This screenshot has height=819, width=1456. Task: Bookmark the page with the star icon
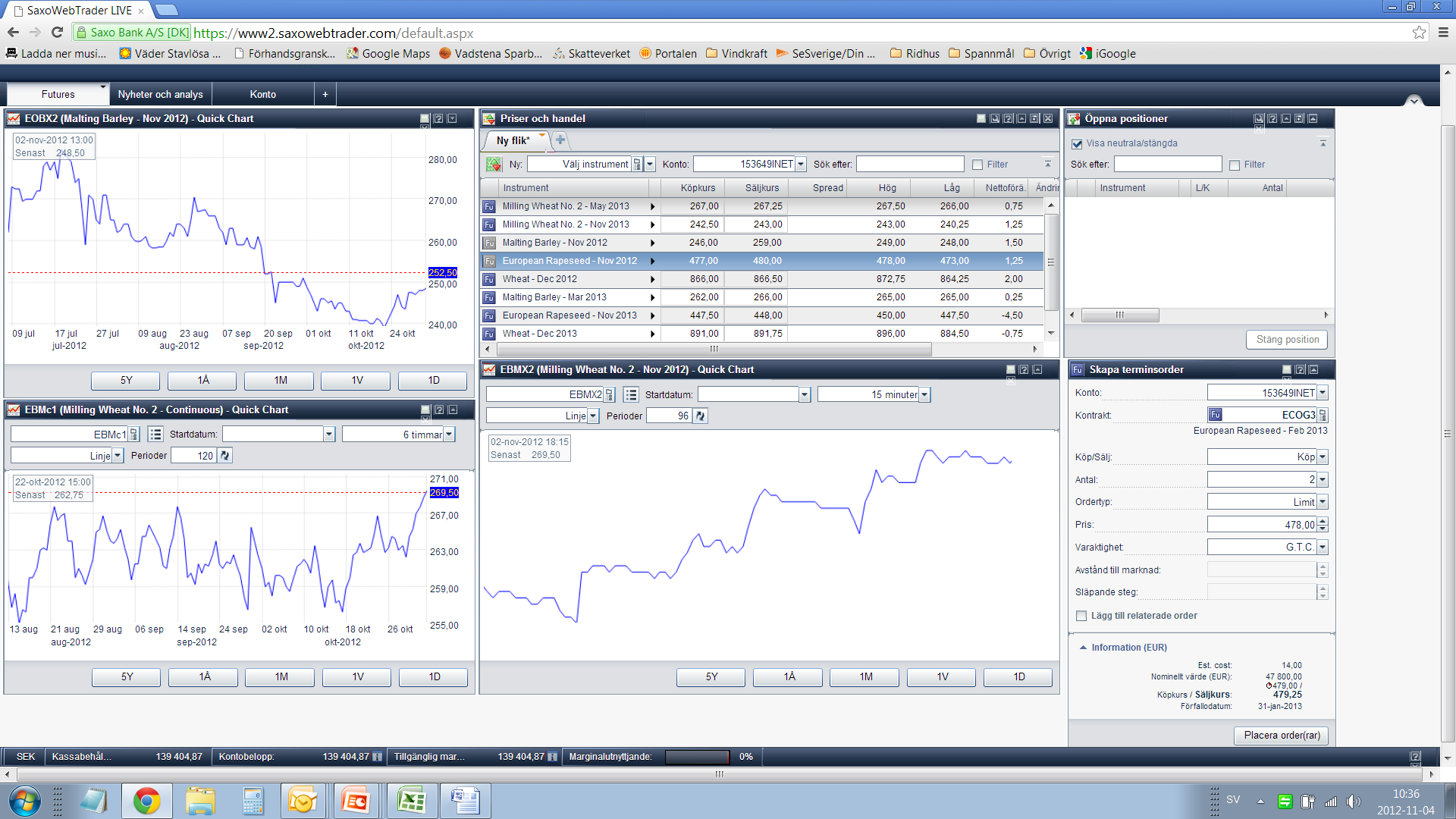(1419, 33)
